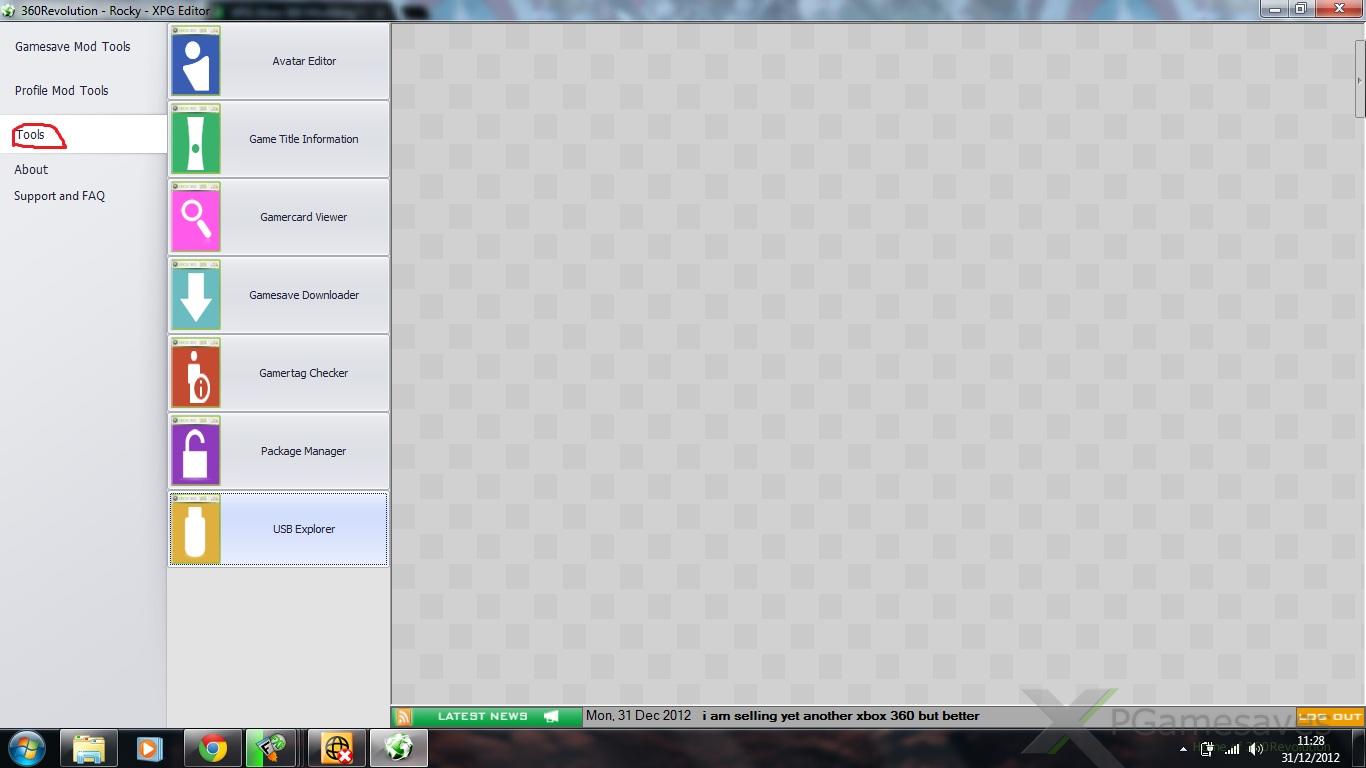This screenshot has height=768, width=1366.
Task: Click the RSS feed icon
Action: click(404, 716)
